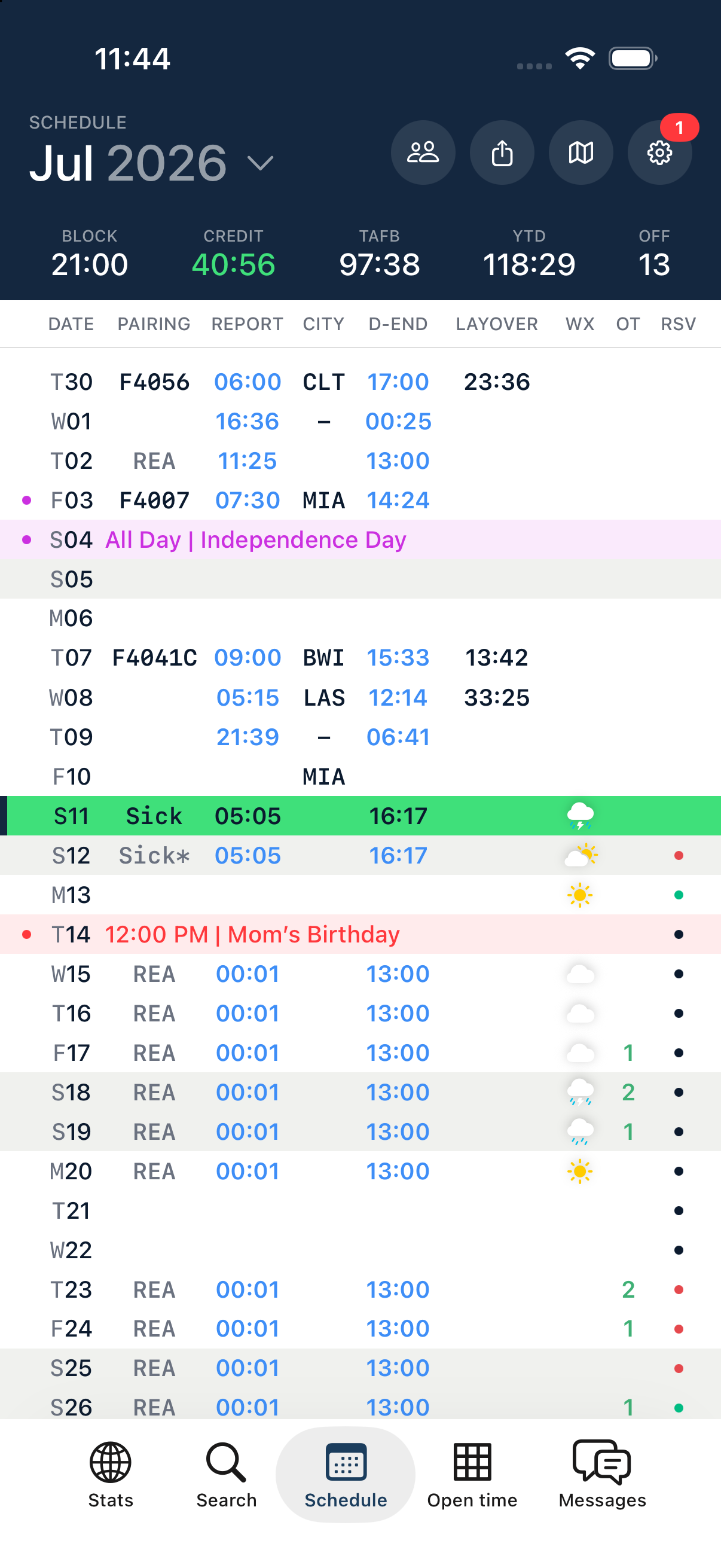Tap report time 16:36 on W01

point(247,421)
